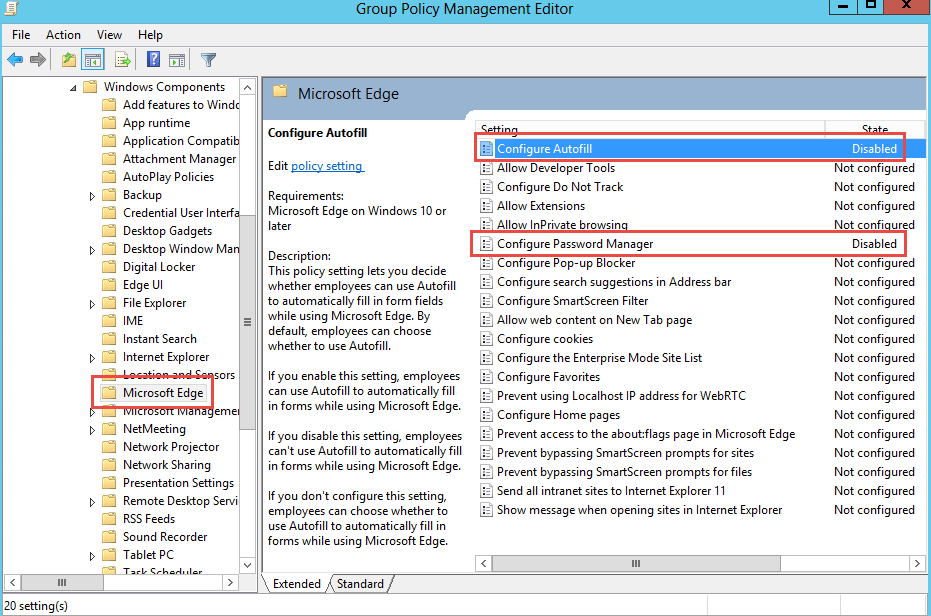Click tree pane horizontal scroll right arrow

(x=231, y=583)
